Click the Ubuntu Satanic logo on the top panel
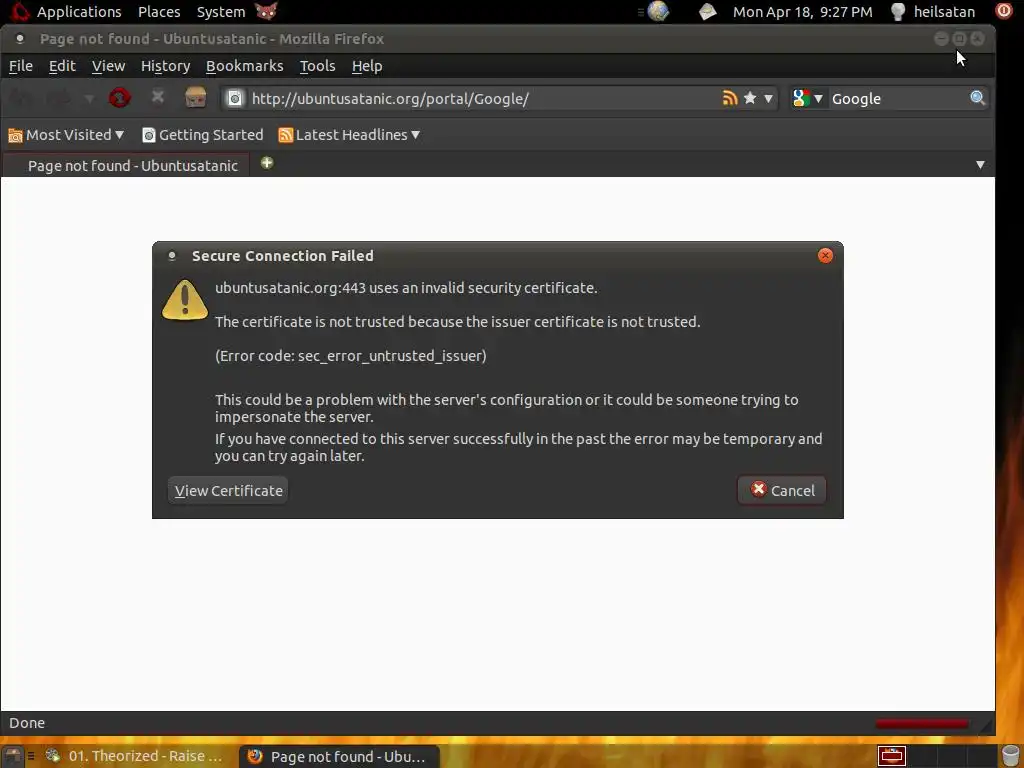Image resolution: width=1024 pixels, height=768 pixels. pyautogui.click(x=20, y=11)
